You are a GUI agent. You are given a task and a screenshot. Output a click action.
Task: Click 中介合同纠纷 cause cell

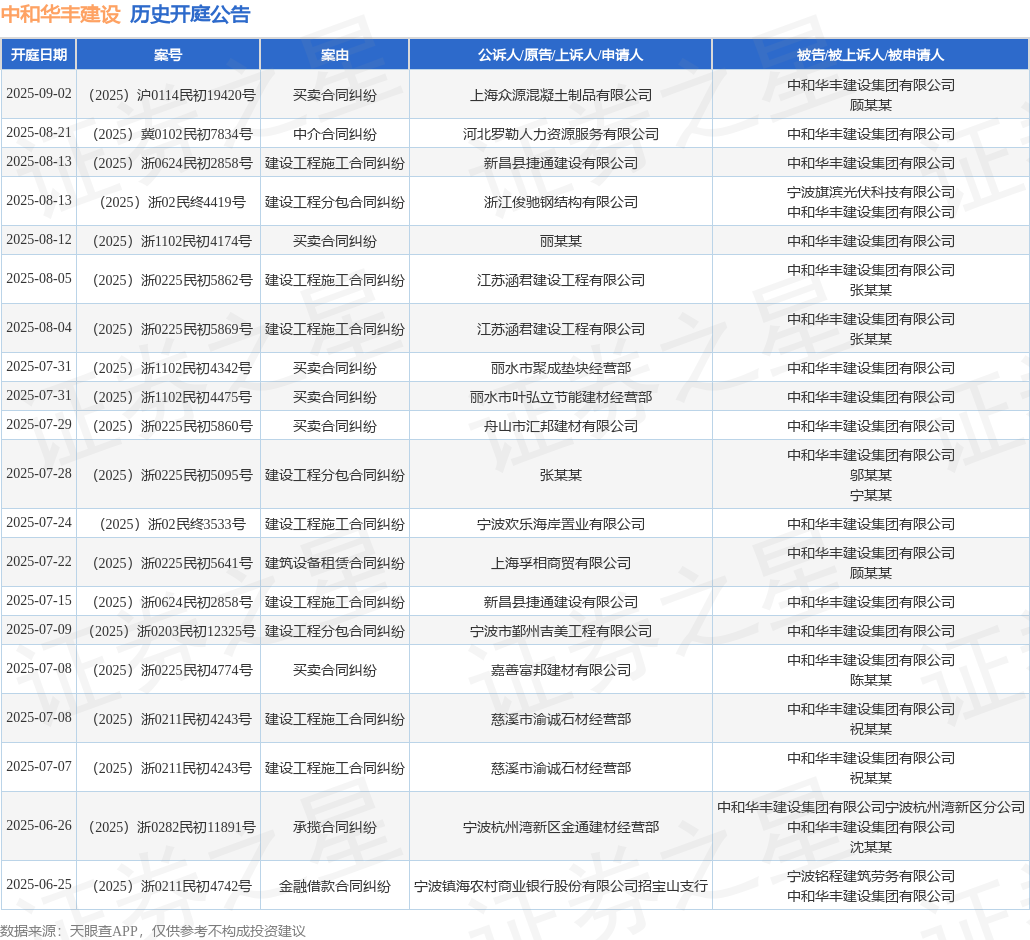334,134
